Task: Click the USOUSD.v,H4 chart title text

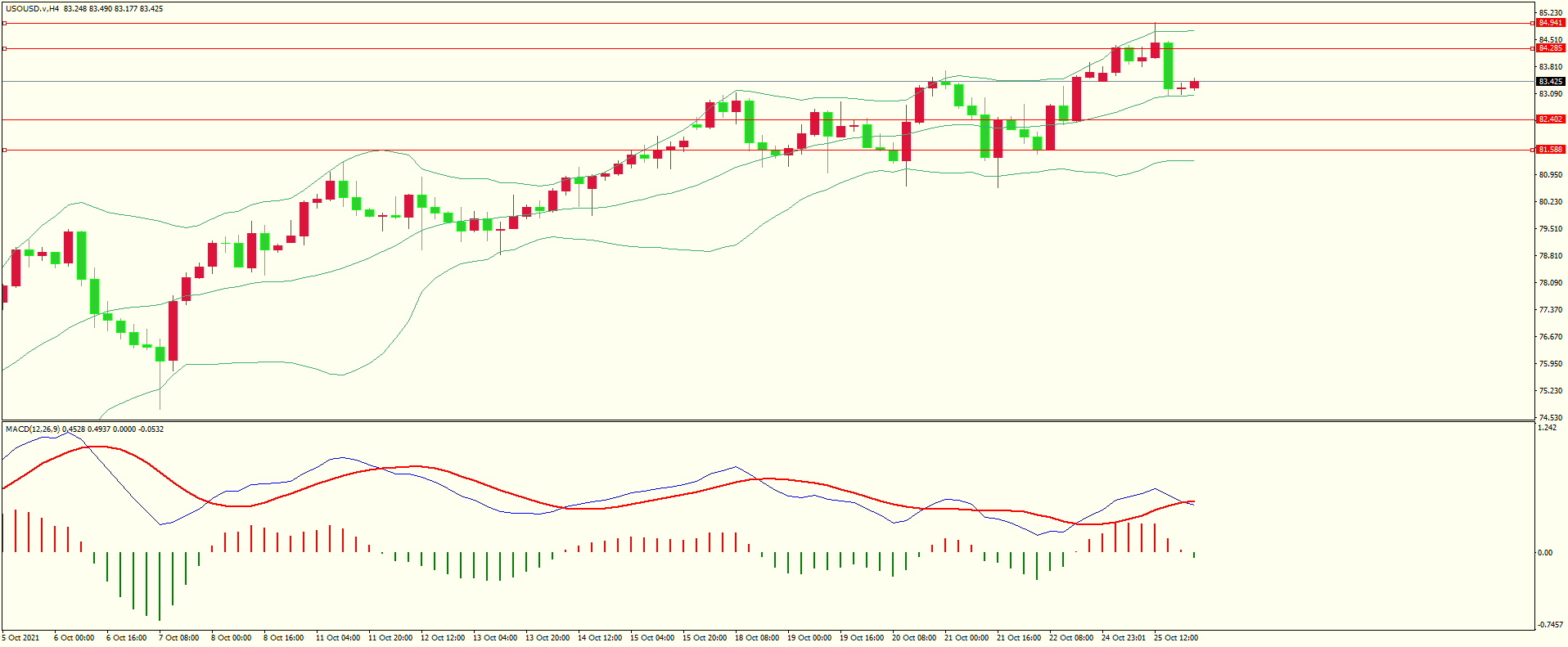Action: pyautogui.click(x=33, y=9)
